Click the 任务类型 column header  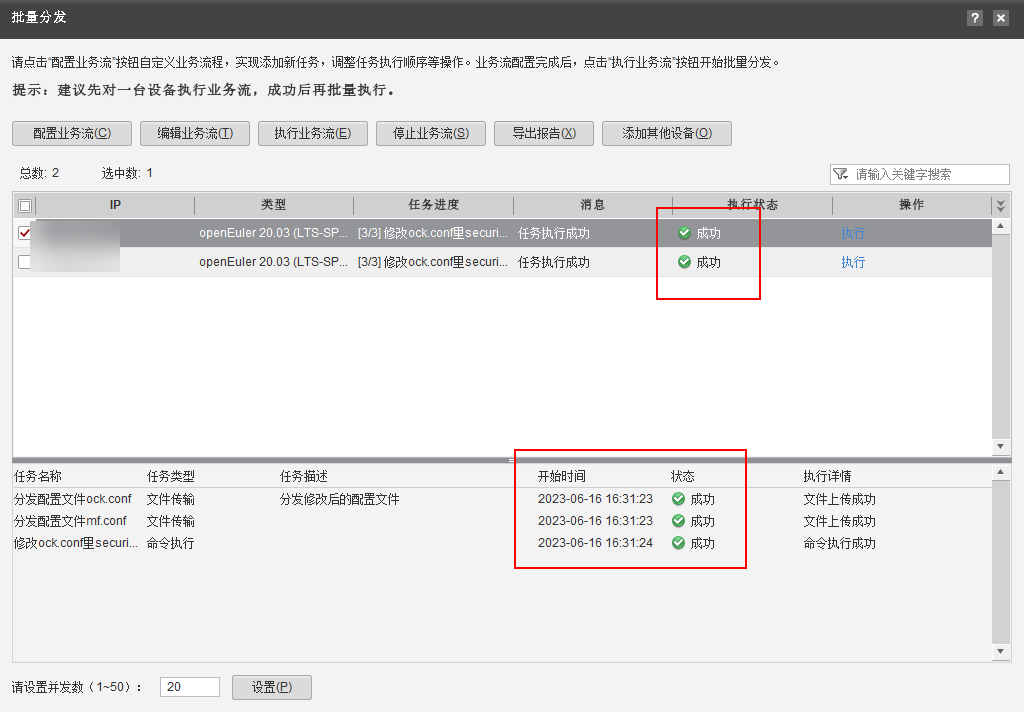pos(170,476)
